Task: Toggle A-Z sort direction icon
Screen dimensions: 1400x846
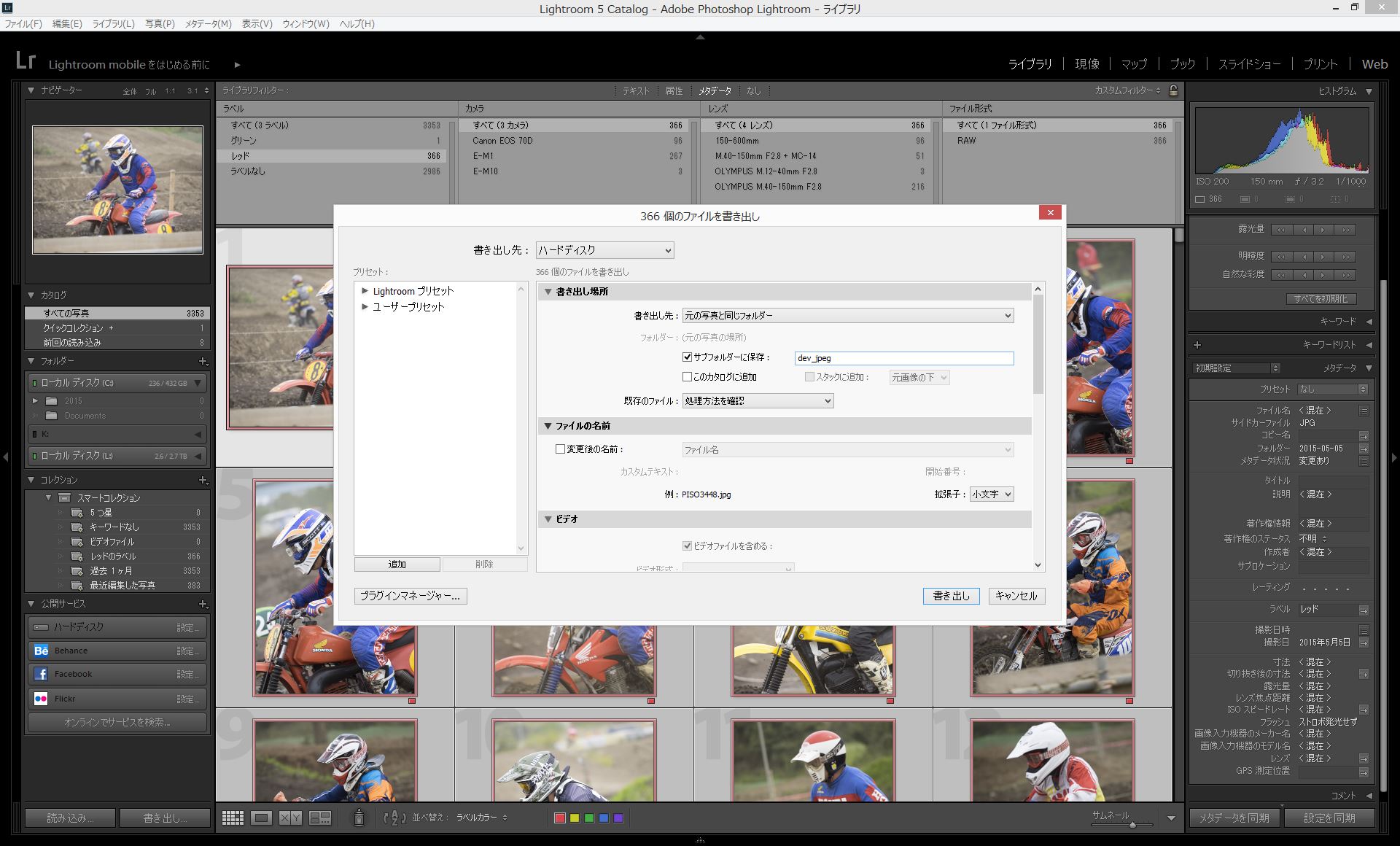Action: tap(394, 818)
